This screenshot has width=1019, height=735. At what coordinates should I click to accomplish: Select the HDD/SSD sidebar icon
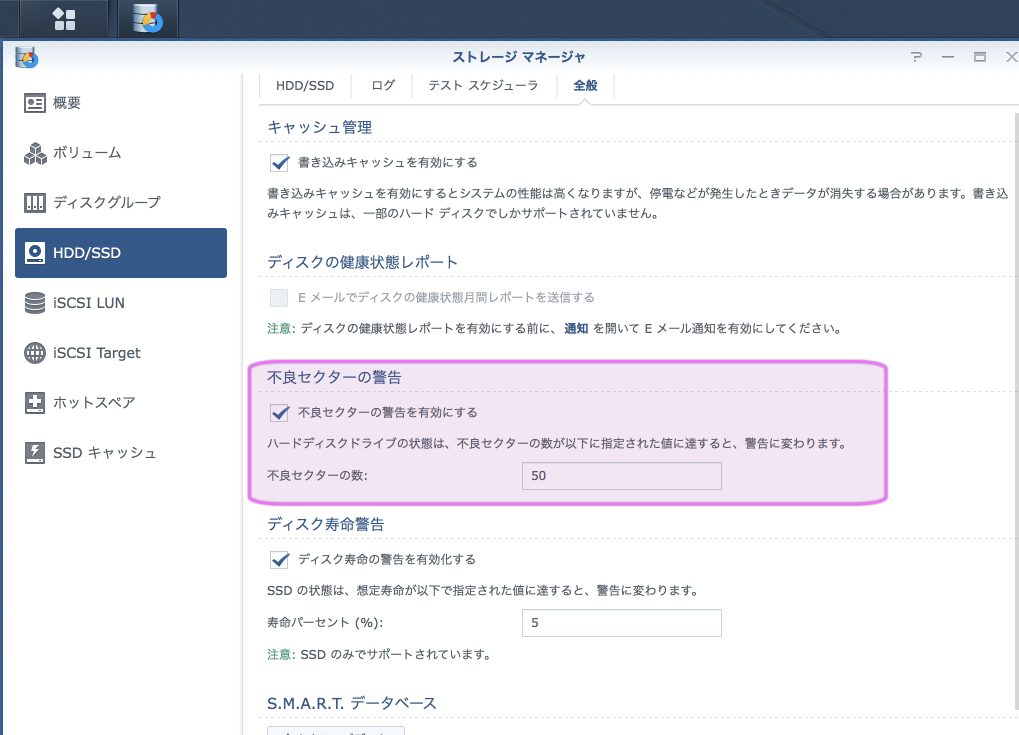(x=35, y=253)
